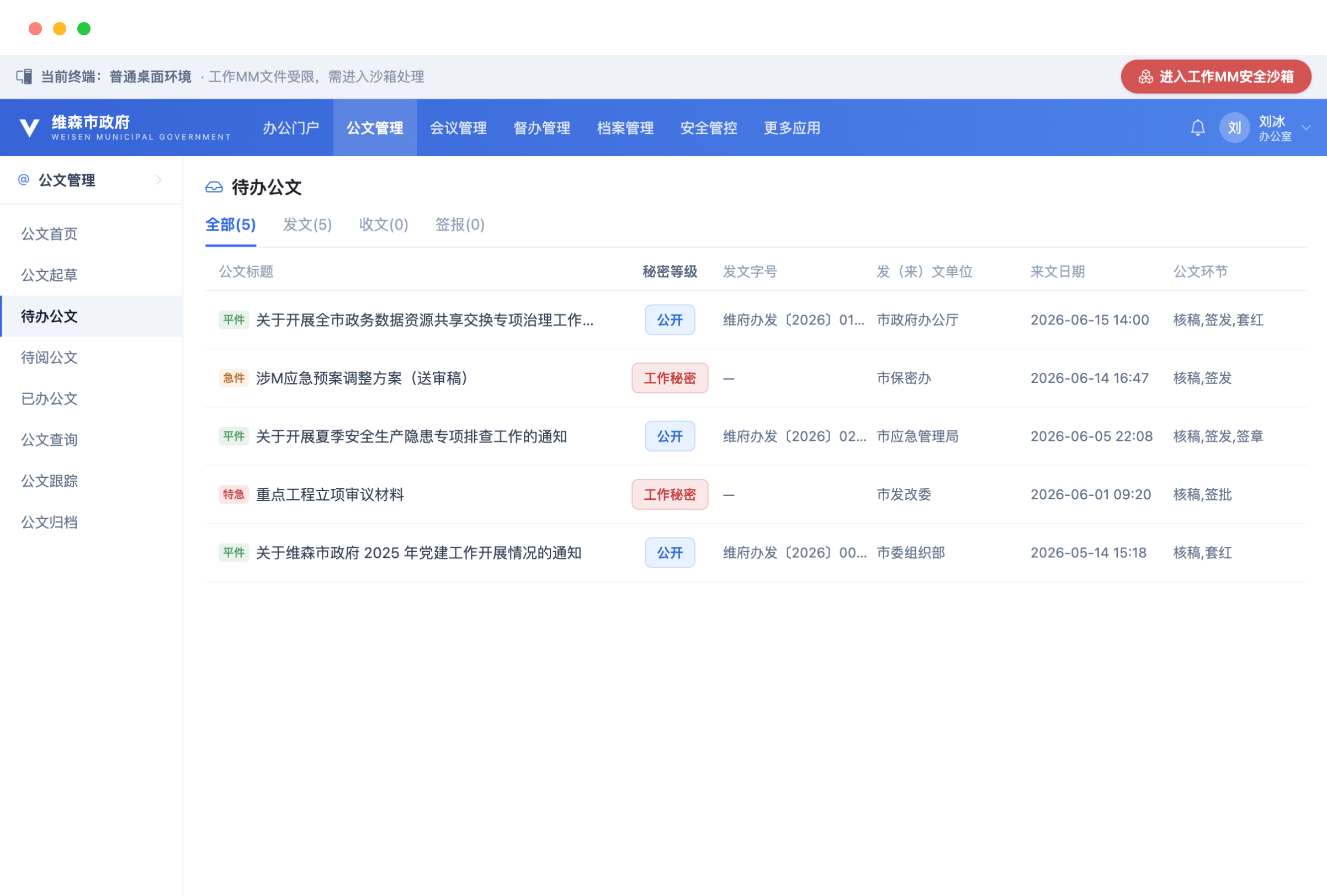
Task: Click the 秘密等级 column header
Action: [x=670, y=271]
